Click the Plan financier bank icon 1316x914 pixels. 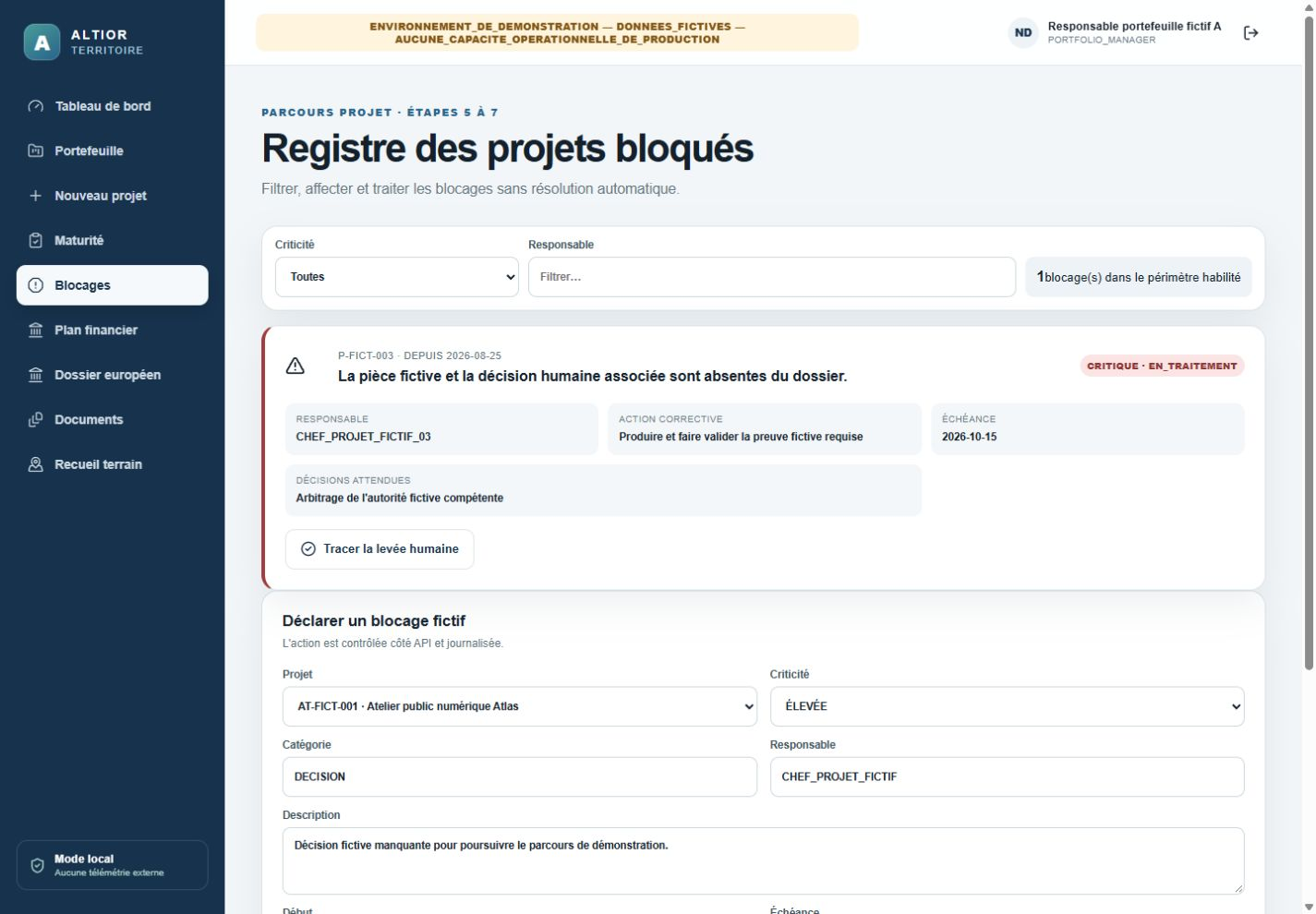pyautogui.click(x=36, y=330)
